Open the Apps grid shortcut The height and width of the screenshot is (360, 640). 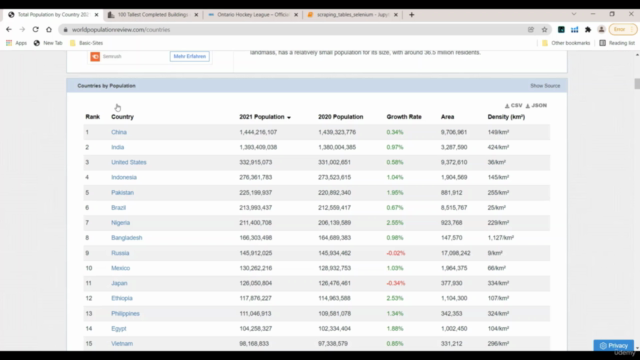click(x=16, y=43)
